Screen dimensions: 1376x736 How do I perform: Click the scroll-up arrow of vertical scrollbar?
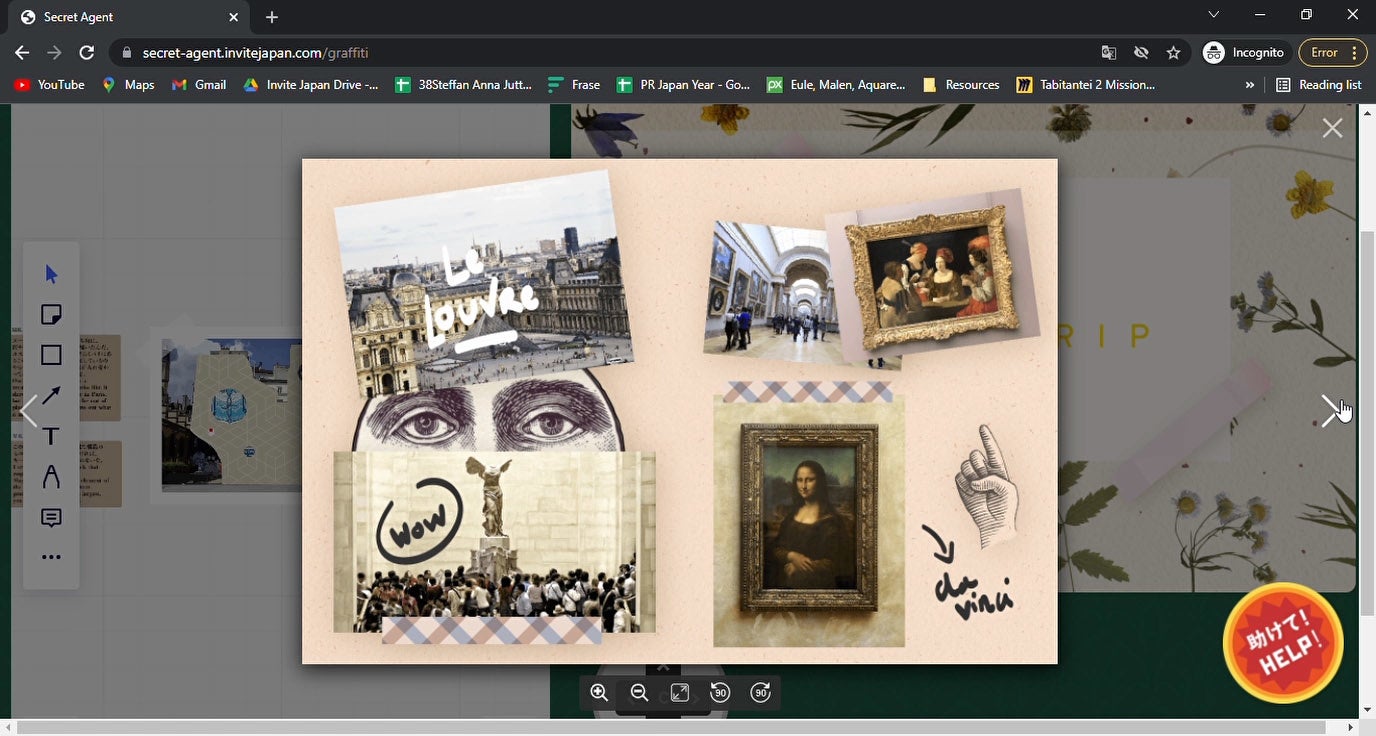coord(1367,111)
